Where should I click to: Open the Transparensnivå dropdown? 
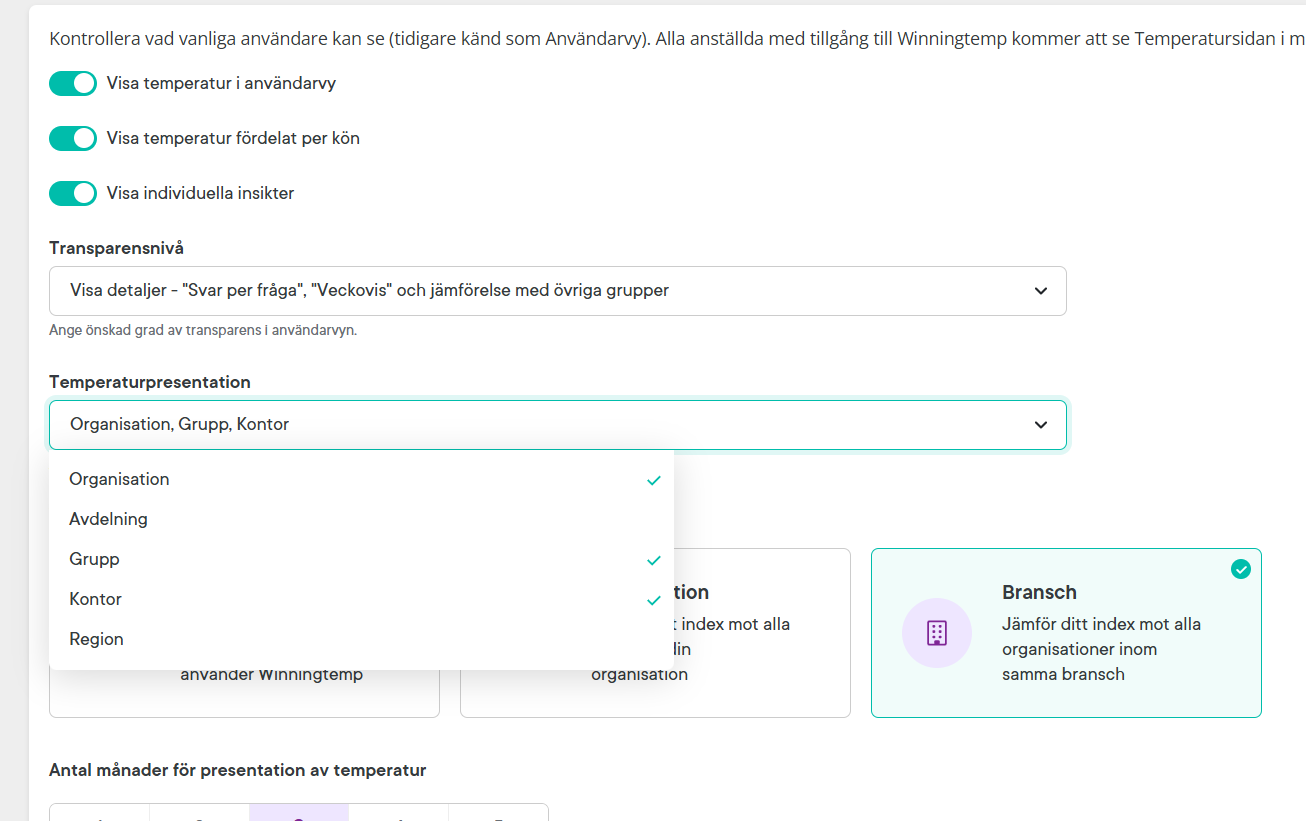click(x=557, y=291)
